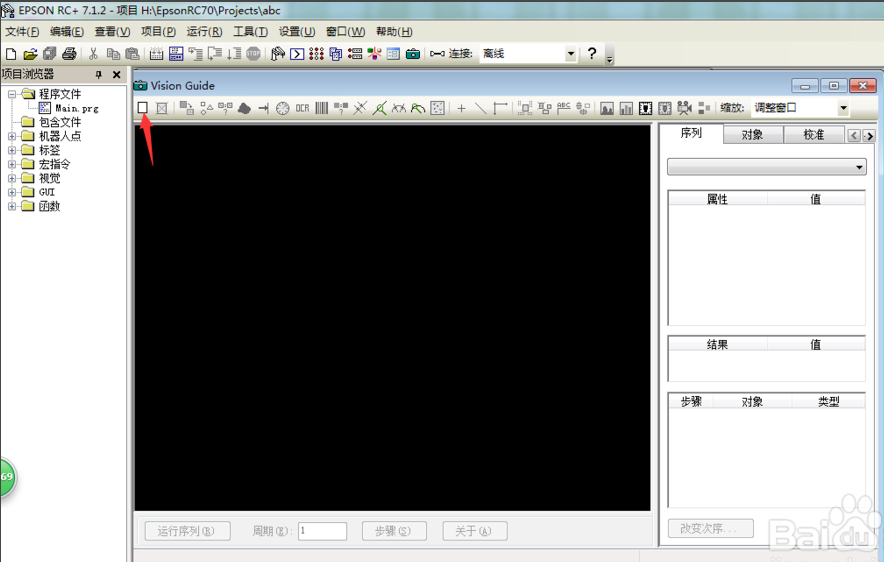The image size is (884, 562).
Task: Open the 工具(T) menu
Action: (250, 32)
